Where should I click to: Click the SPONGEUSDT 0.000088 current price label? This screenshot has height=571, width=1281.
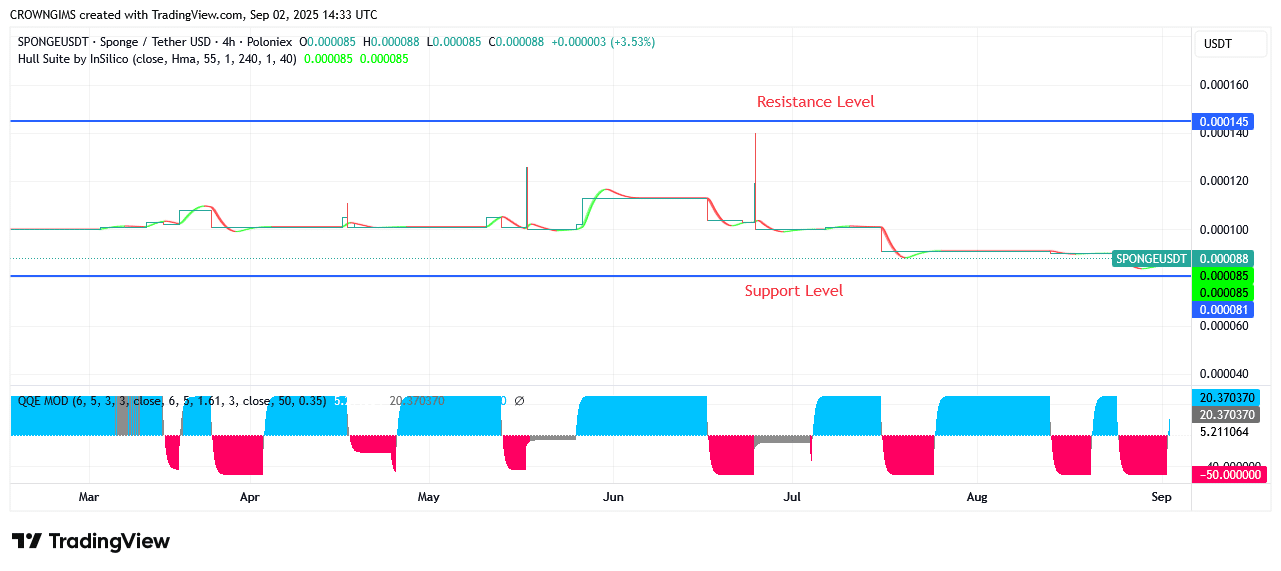tap(1182, 258)
